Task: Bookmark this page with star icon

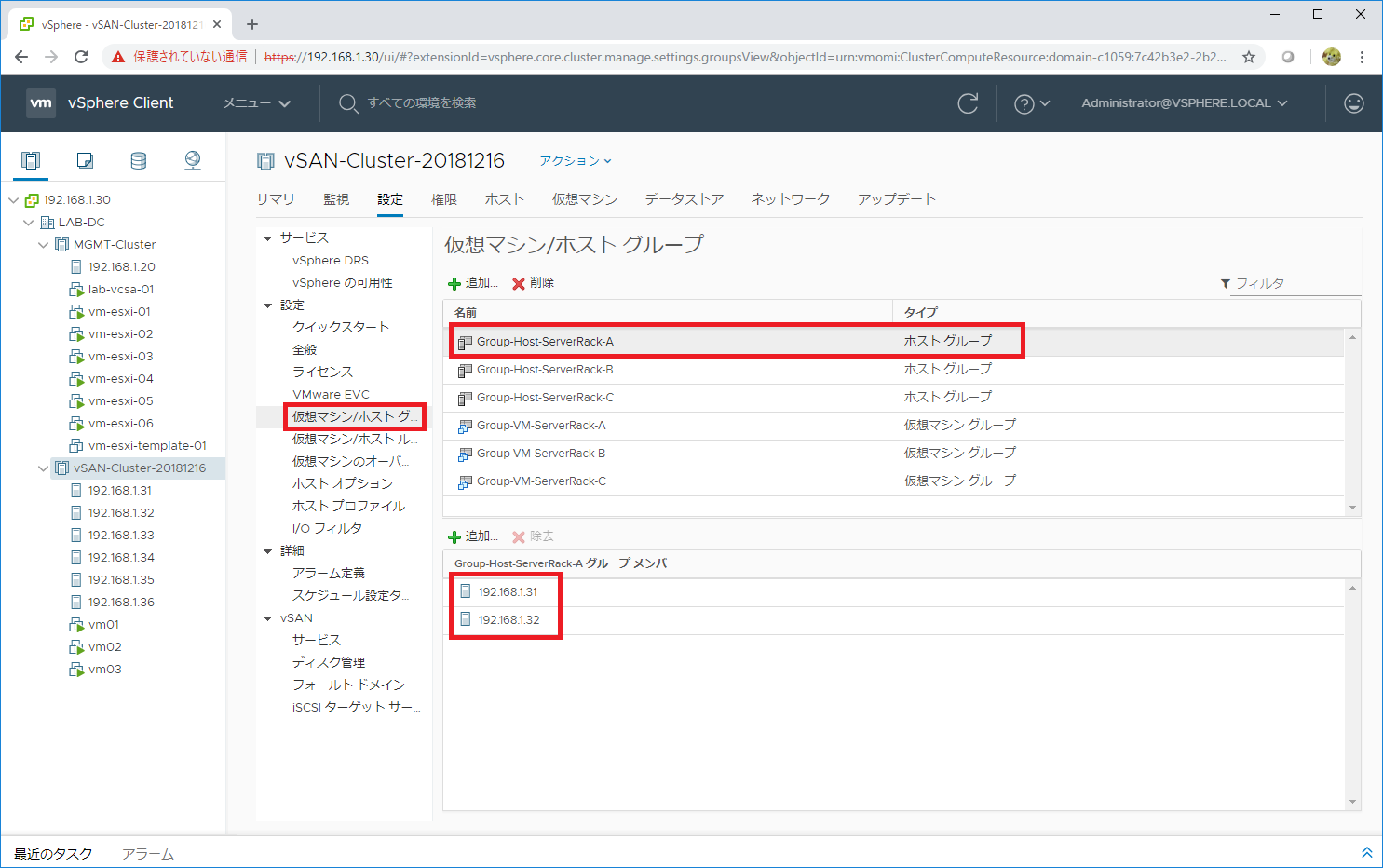Action: 1249,57
